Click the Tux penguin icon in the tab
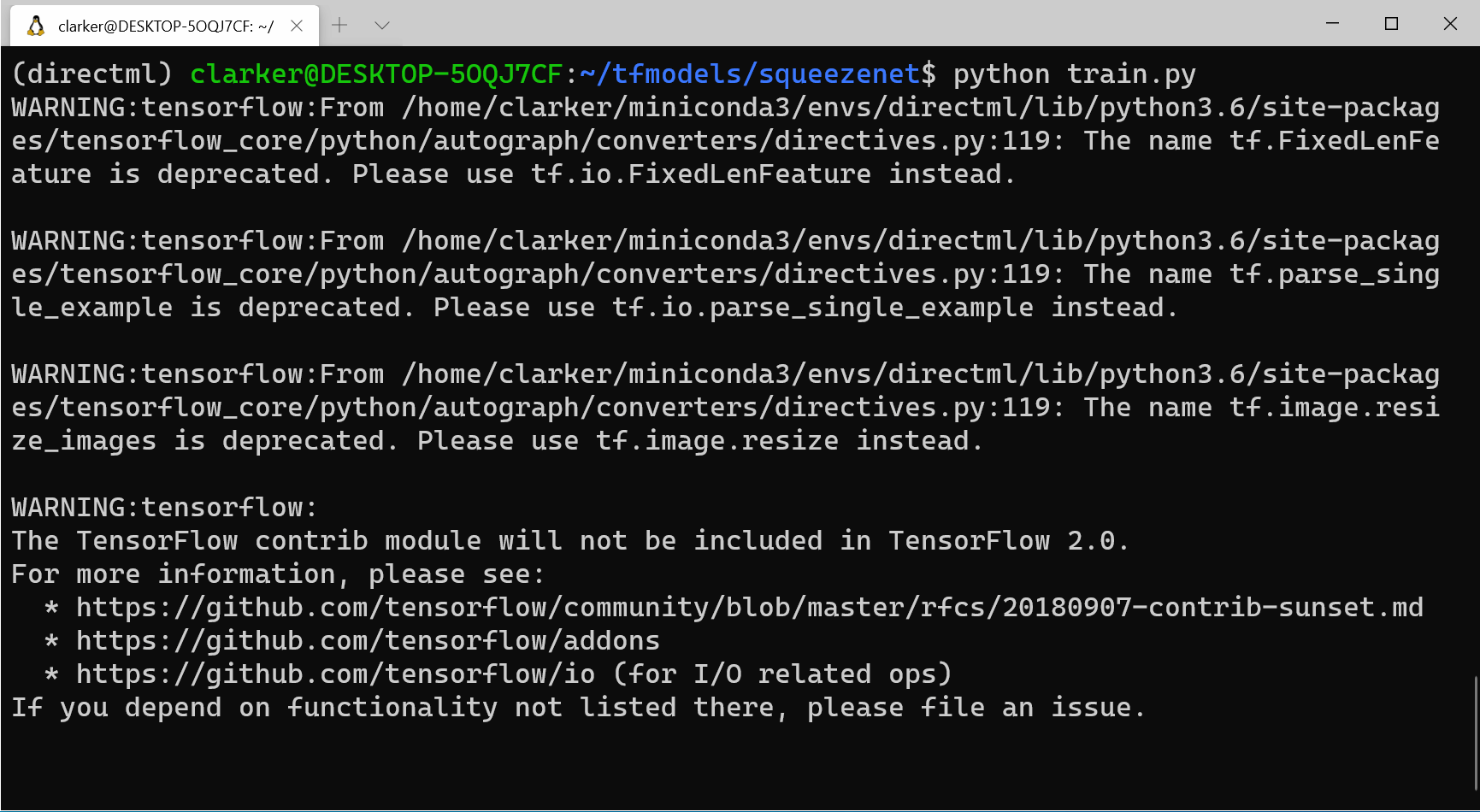This screenshot has height=812, width=1480. click(x=36, y=26)
